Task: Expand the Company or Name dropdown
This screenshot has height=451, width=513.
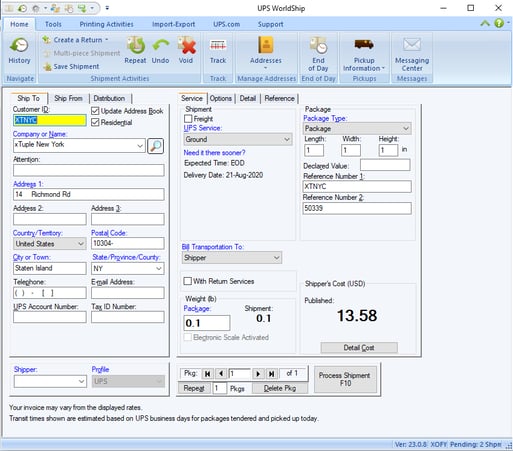Action: point(140,146)
